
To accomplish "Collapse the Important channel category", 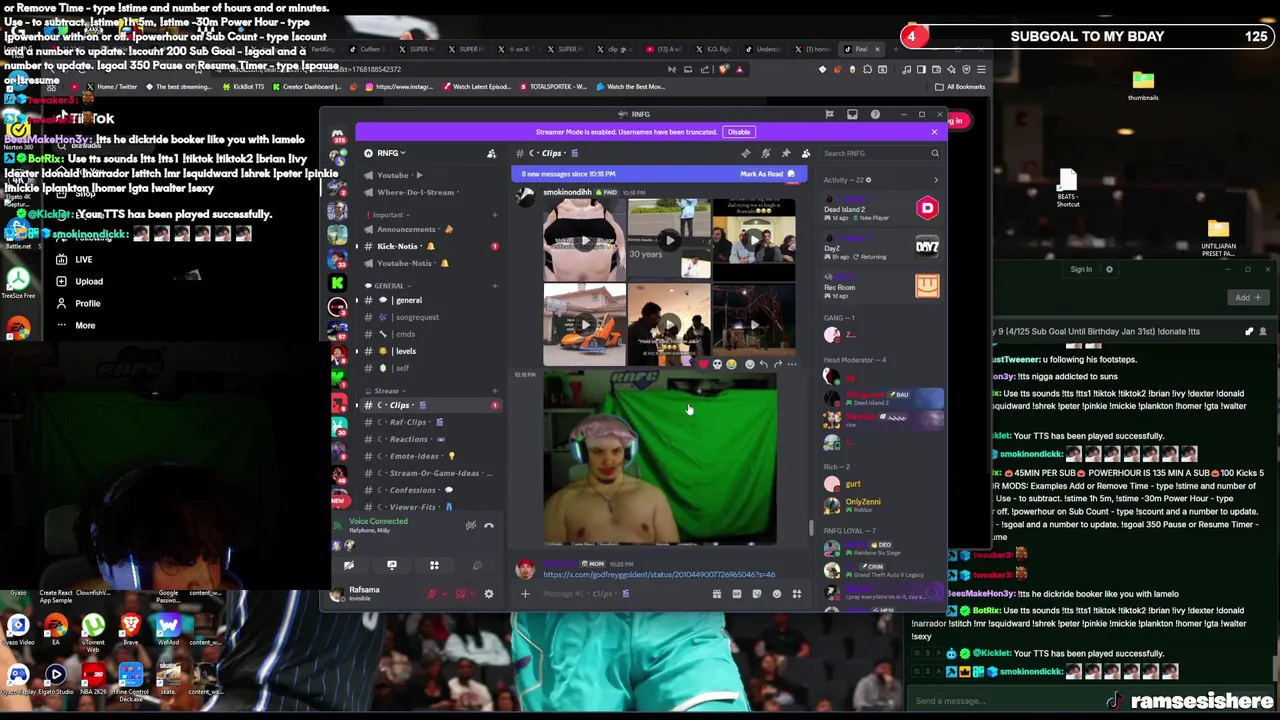I will (388, 215).
